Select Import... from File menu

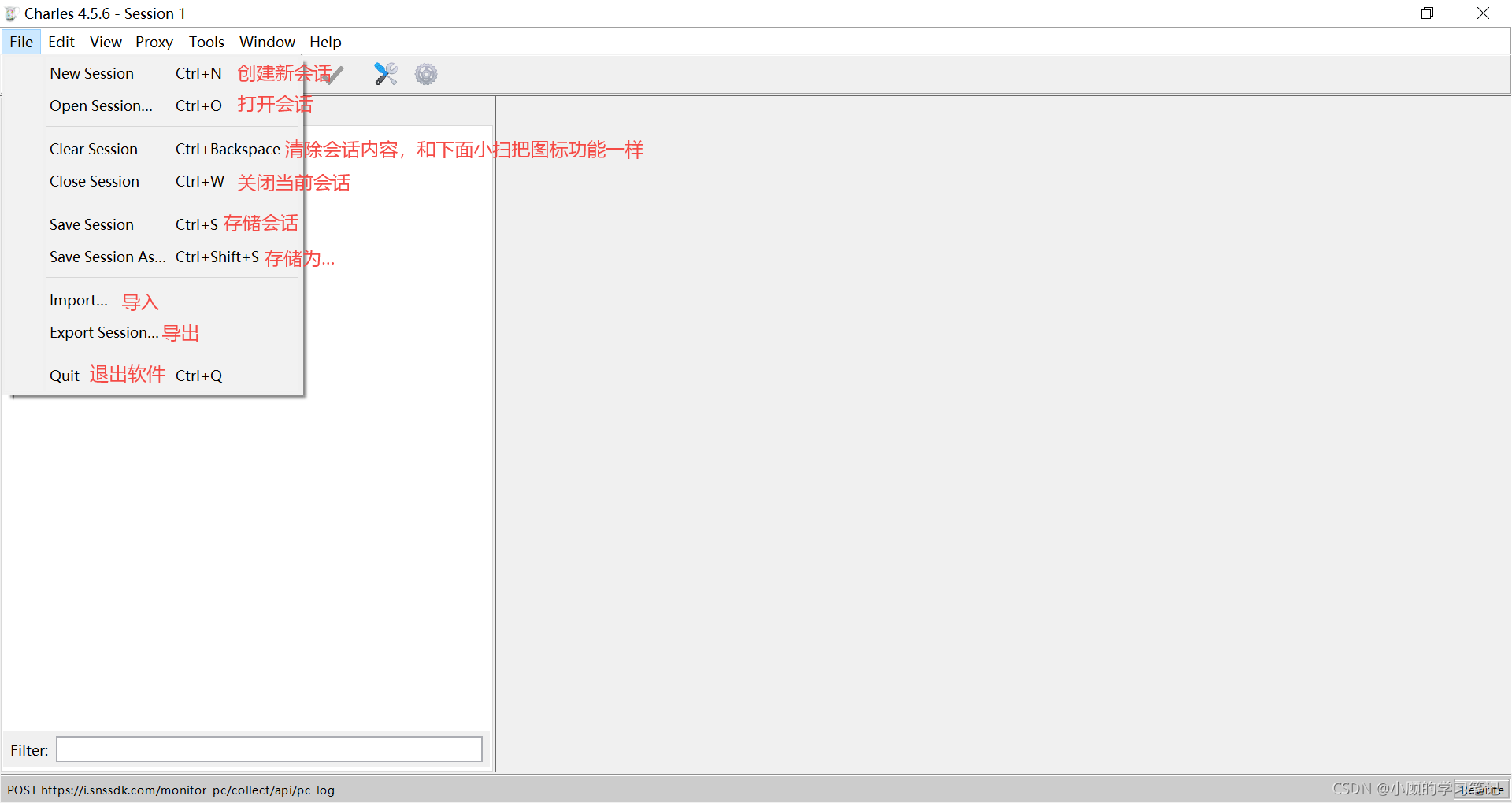coord(152,300)
